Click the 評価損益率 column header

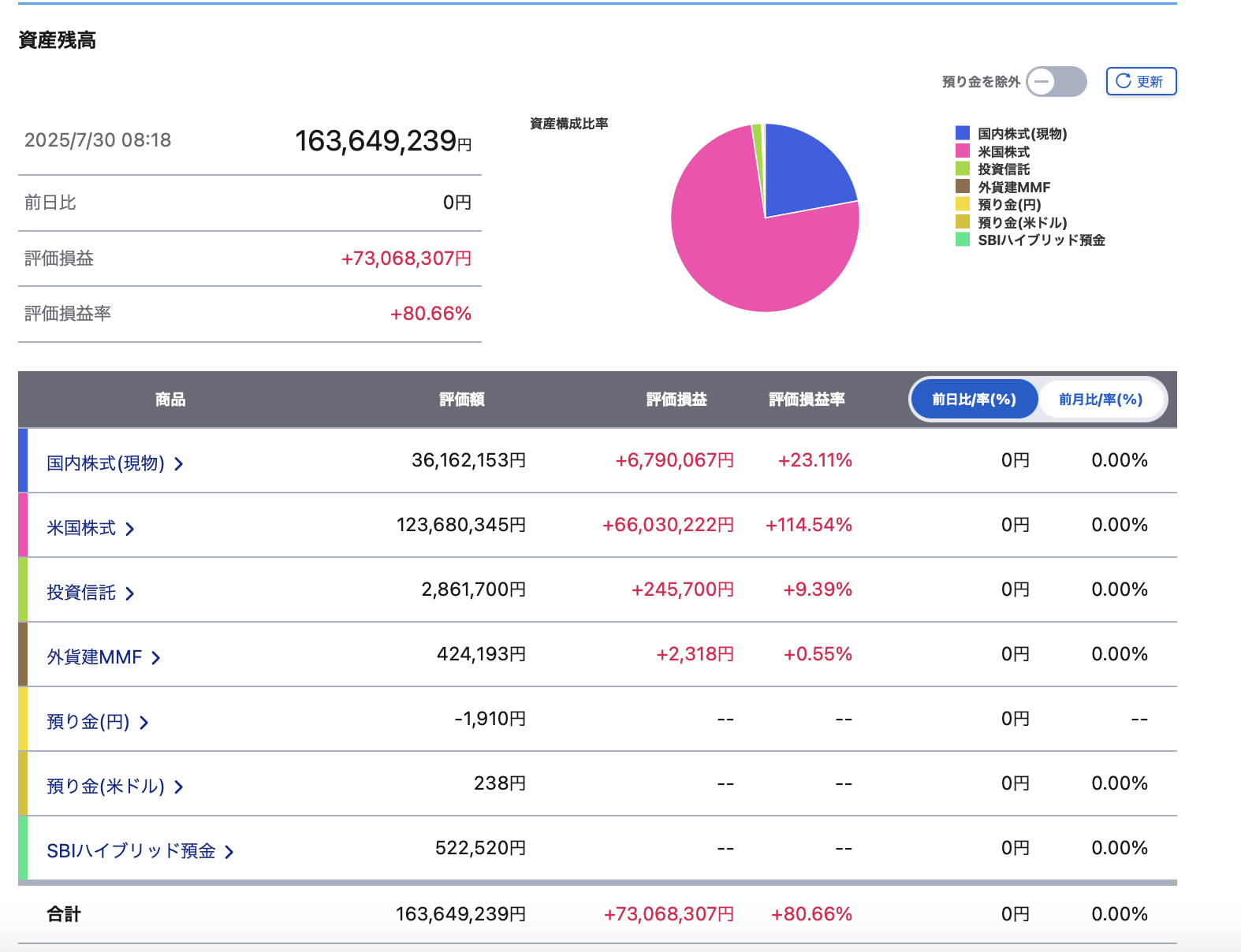click(x=807, y=400)
